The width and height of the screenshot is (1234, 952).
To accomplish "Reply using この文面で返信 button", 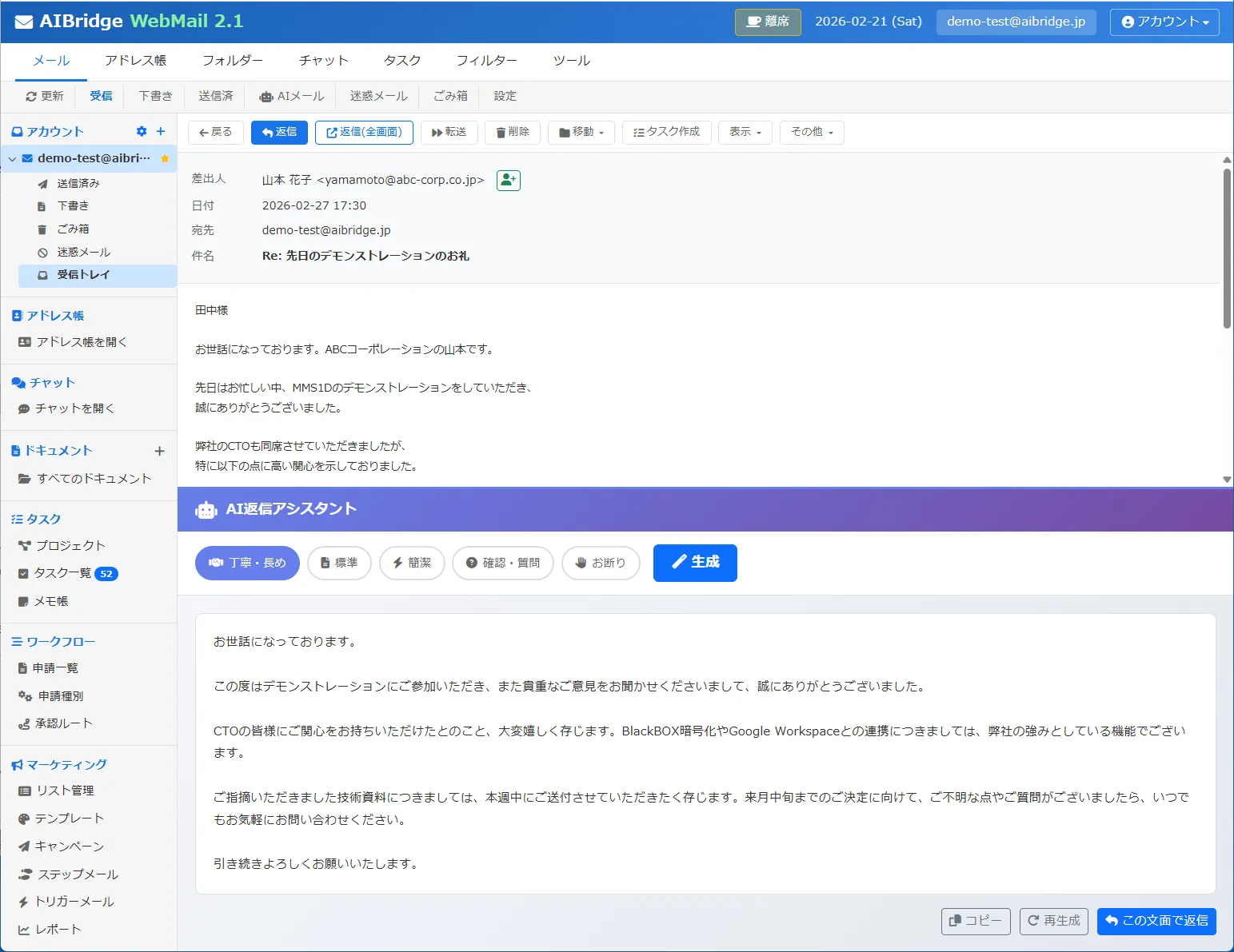I will tap(1157, 921).
